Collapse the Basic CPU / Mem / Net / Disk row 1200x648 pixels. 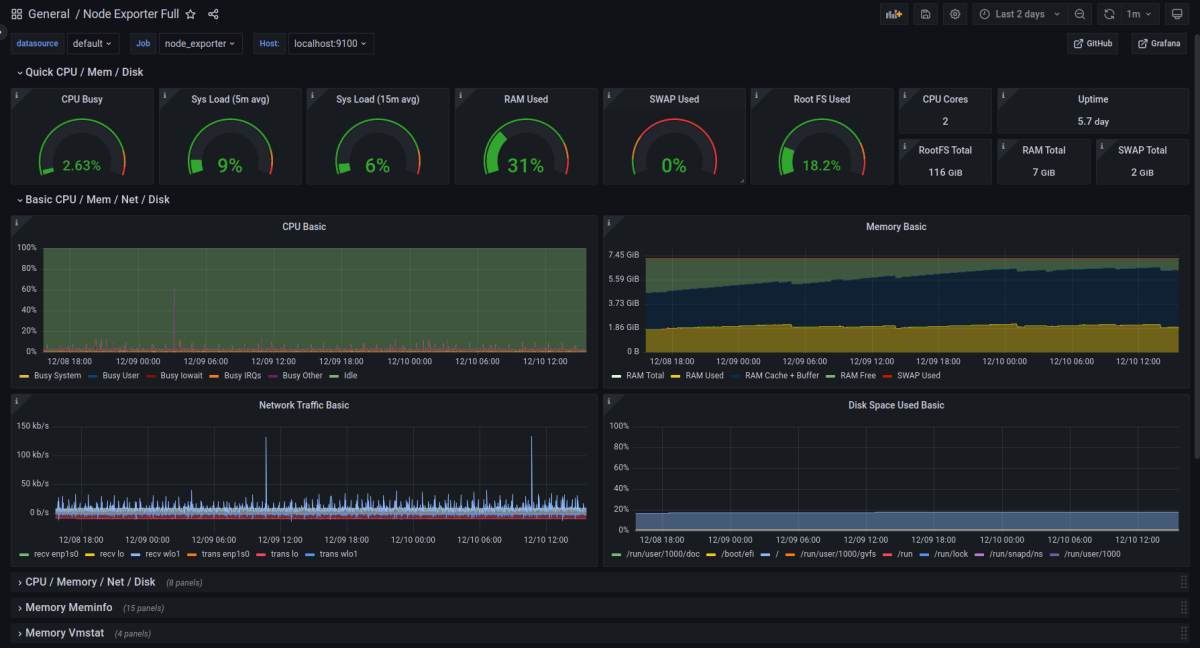pos(97,199)
